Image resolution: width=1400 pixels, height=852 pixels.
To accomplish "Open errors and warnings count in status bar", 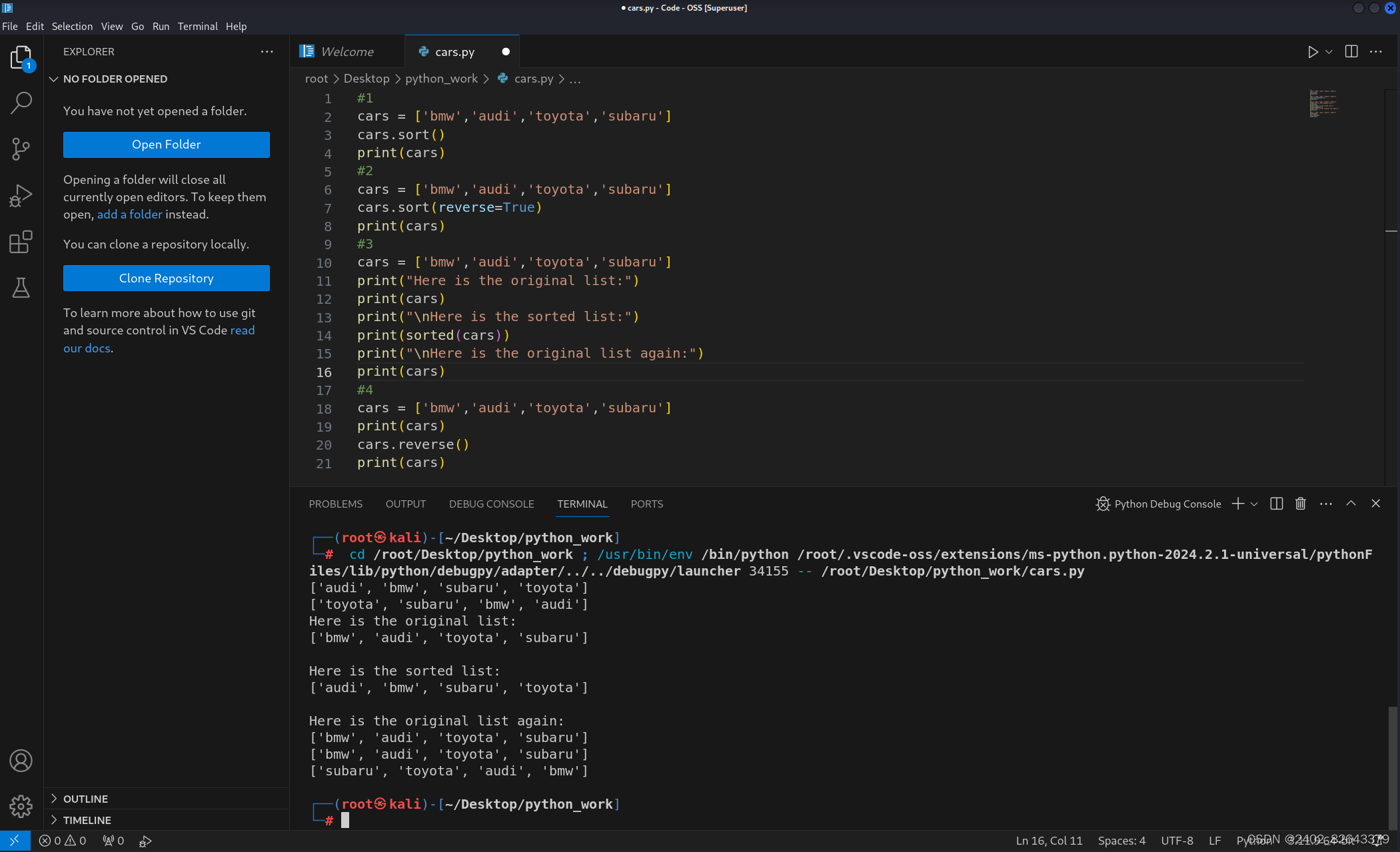I will (x=63, y=841).
